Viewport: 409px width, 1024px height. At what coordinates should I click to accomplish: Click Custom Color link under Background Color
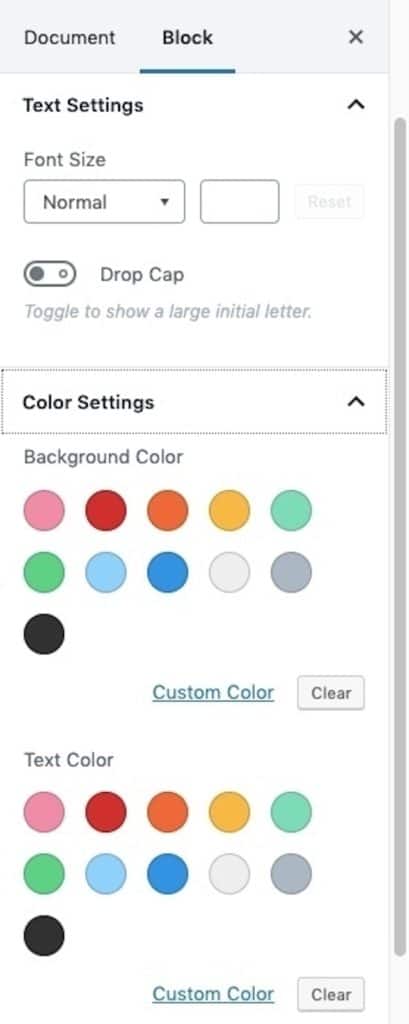coord(213,692)
